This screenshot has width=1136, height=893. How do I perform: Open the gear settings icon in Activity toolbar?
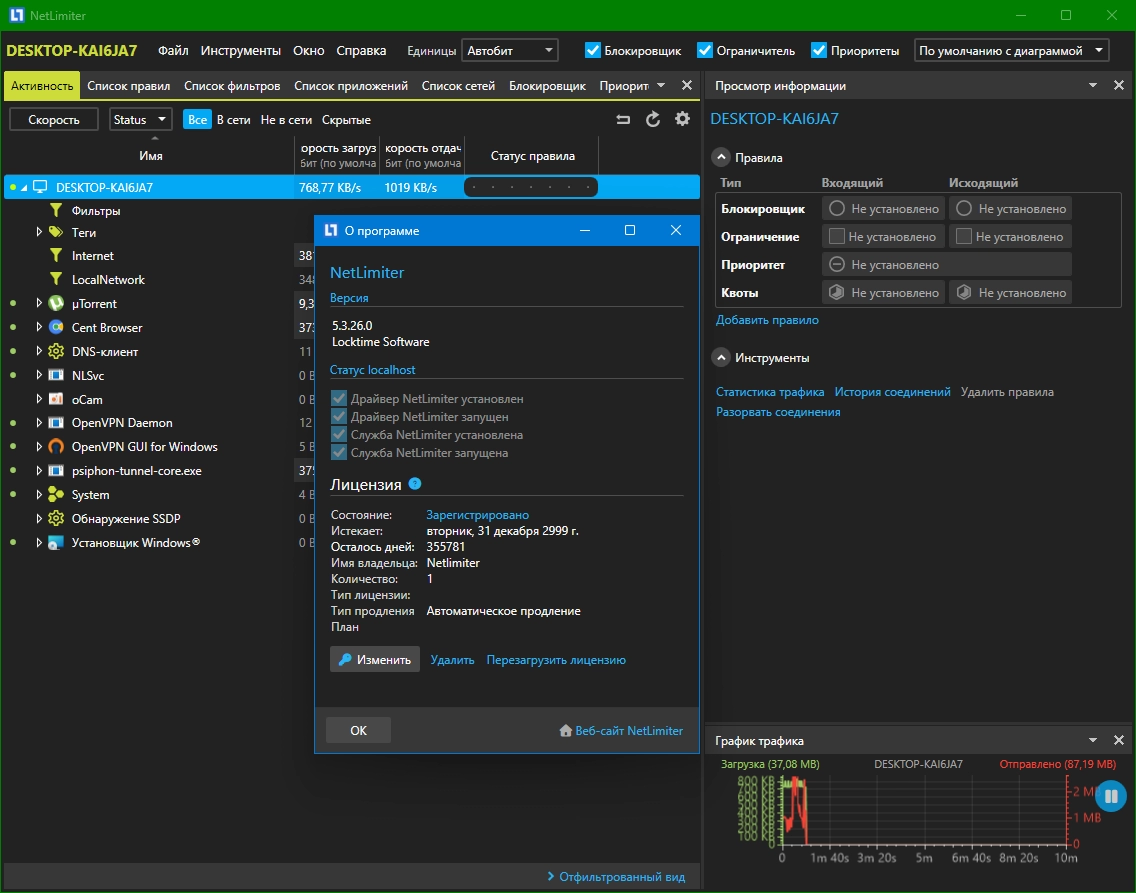pos(683,120)
